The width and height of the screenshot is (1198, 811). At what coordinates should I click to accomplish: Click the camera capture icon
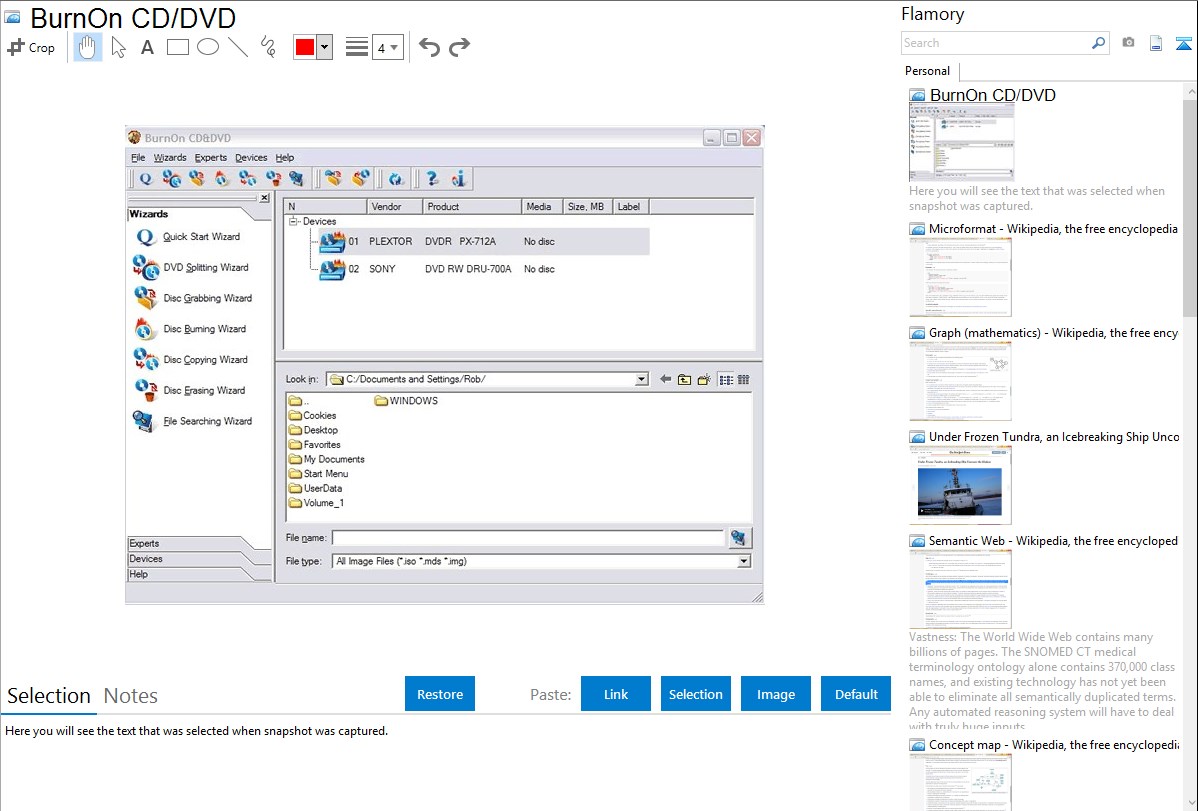click(1128, 43)
